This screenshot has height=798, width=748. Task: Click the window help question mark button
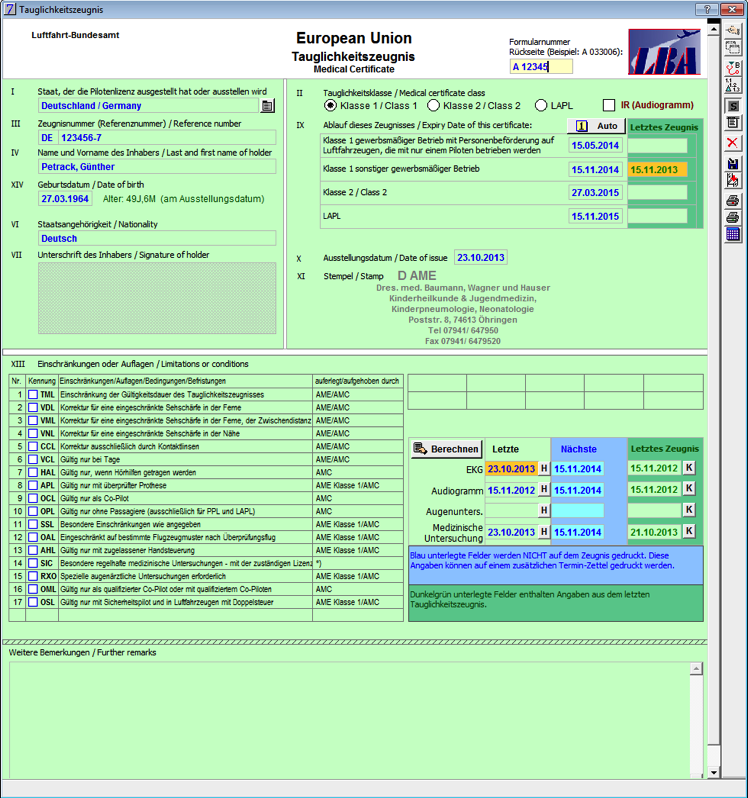point(707,9)
